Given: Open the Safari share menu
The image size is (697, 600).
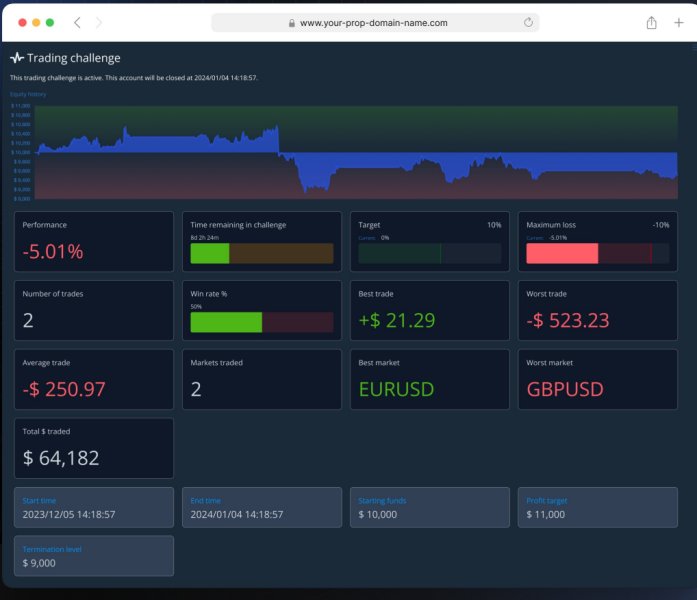Looking at the screenshot, I should coord(651,22).
